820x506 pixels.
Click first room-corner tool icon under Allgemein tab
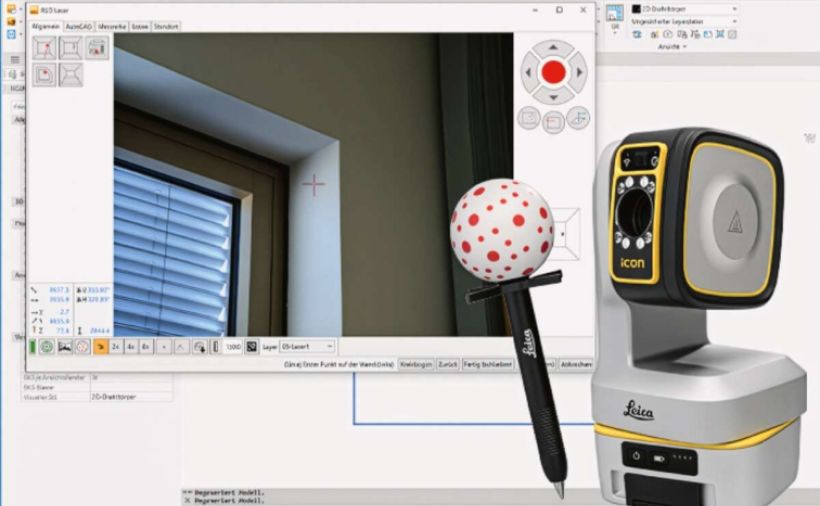coord(44,48)
